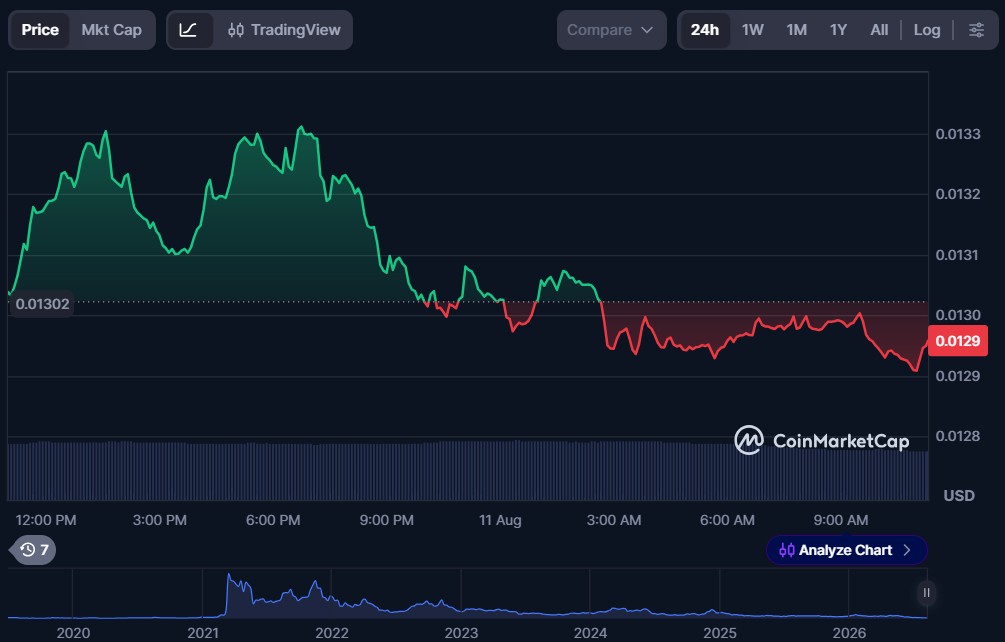1005x642 pixels.
Task: Click the red 0.0129 current price tag
Action: point(958,341)
